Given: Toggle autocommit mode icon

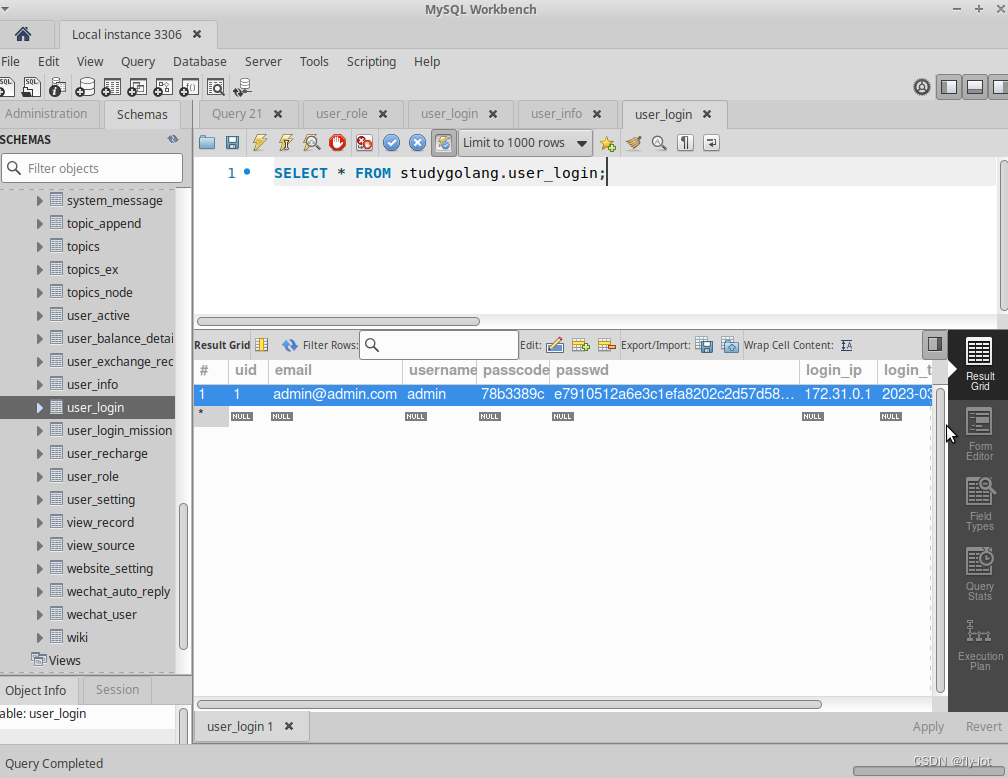Looking at the screenshot, I should 444,142.
